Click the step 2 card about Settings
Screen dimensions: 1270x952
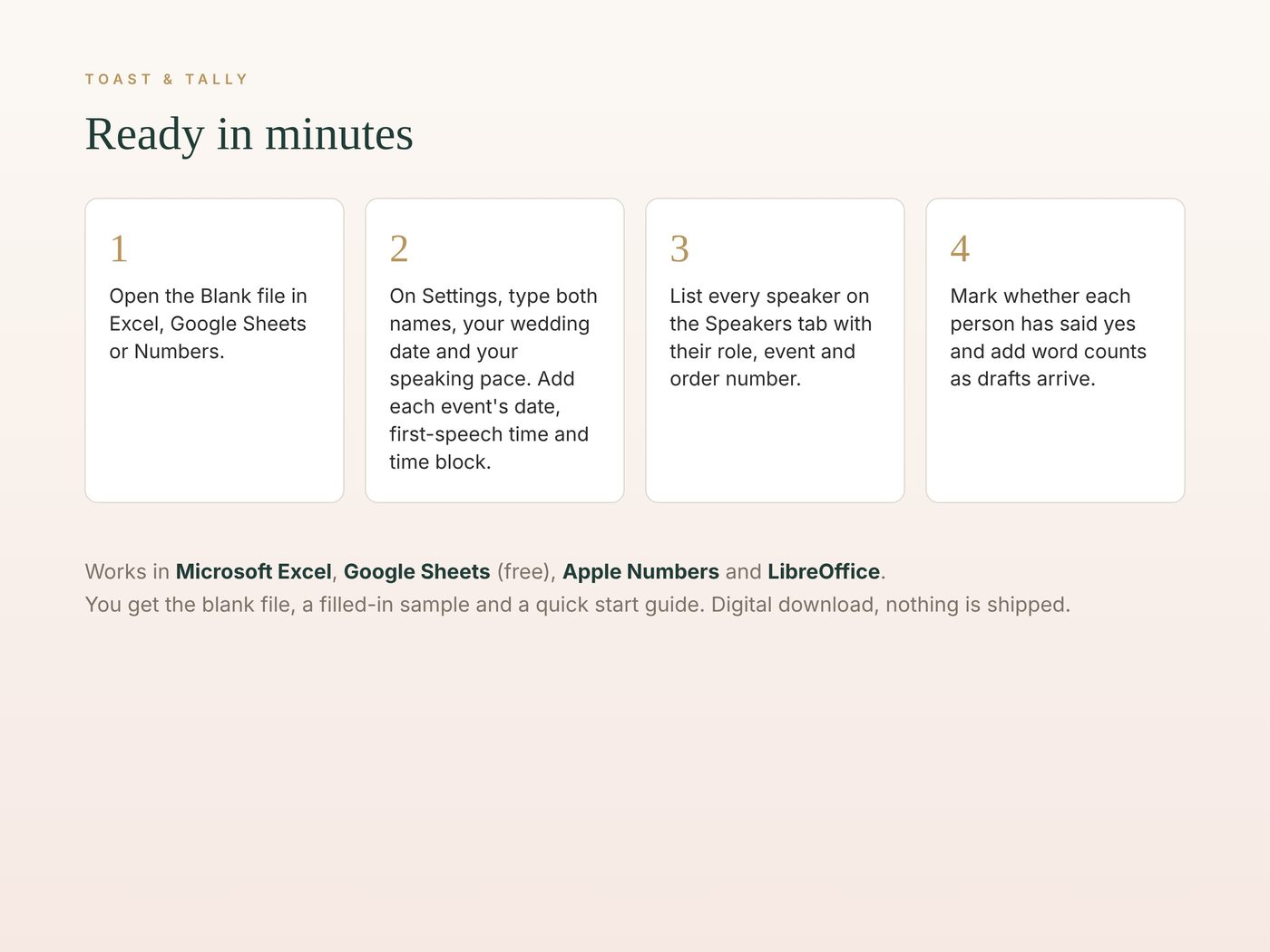494,350
